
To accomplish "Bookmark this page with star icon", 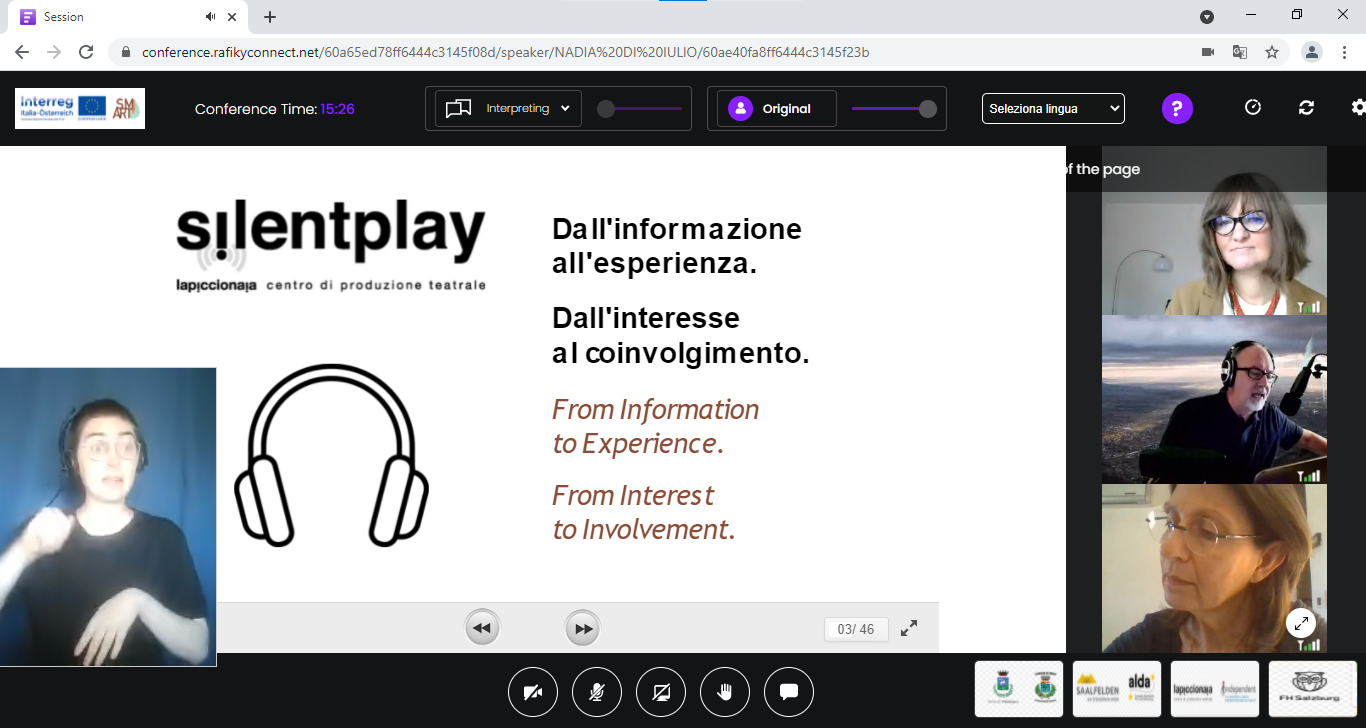I will tap(1272, 52).
